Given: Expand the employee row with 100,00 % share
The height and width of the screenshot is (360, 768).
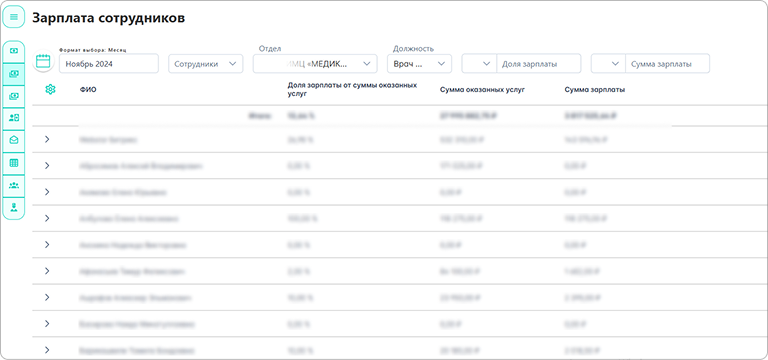Looking at the screenshot, I should click(x=47, y=218).
